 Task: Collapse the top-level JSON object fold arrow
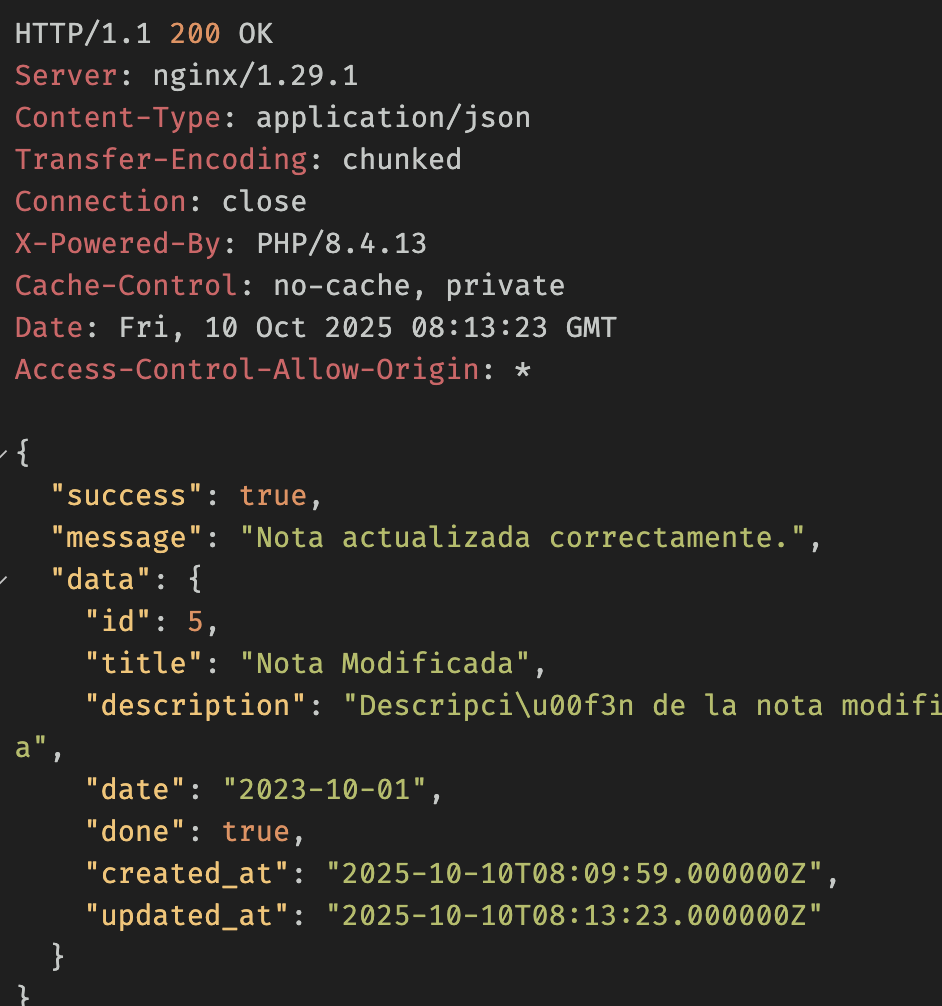[x=5, y=456]
